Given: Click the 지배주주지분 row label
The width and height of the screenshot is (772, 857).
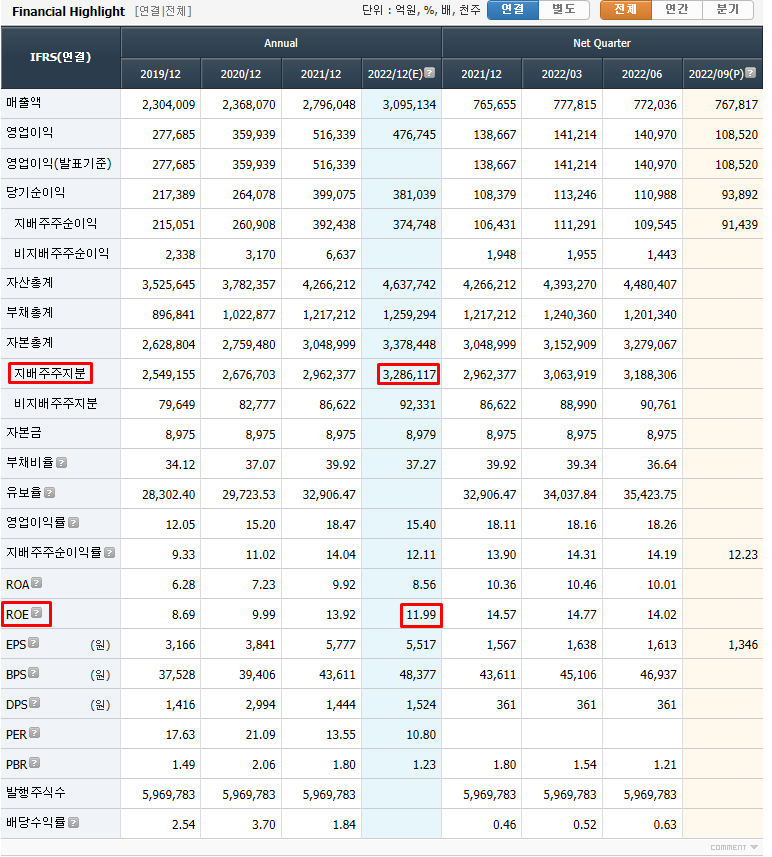Looking at the screenshot, I should (x=50, y=373).
